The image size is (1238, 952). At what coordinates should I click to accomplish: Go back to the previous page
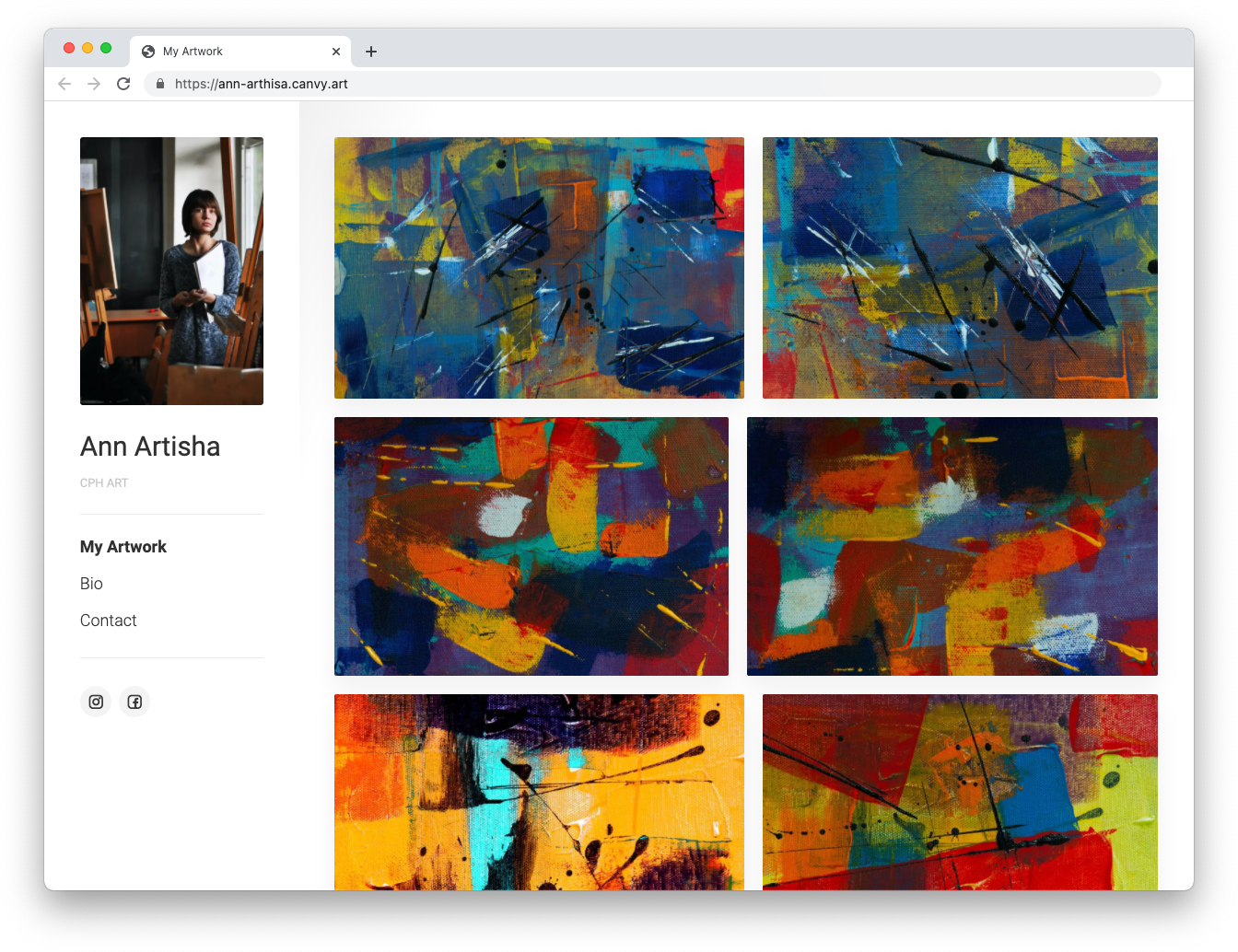pyautogui.click(x=64, y=83)
